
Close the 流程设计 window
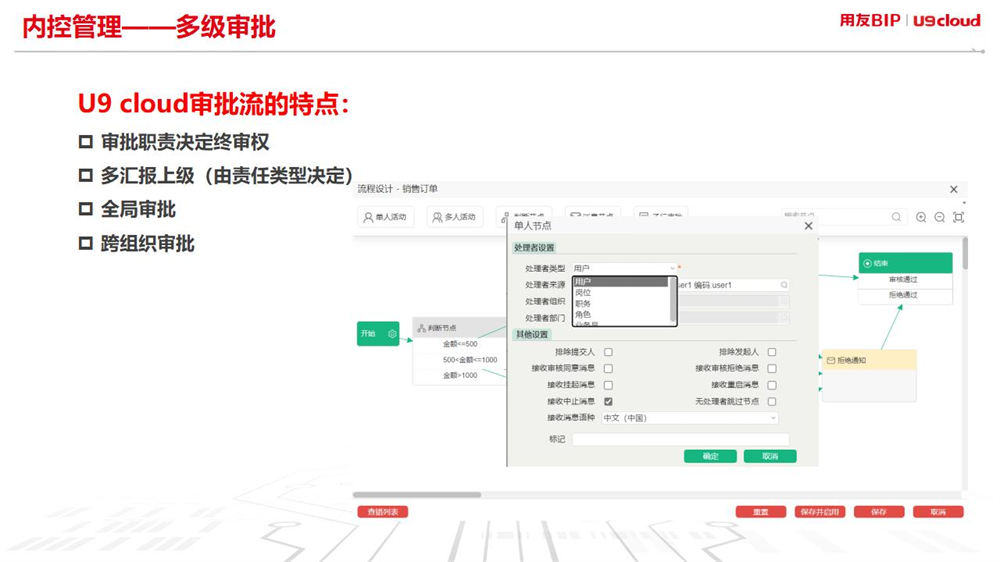click(x=953, y=189)
